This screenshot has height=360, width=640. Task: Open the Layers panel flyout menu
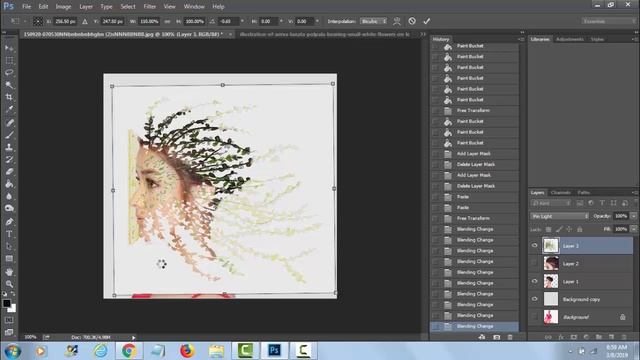pos(634,193)
